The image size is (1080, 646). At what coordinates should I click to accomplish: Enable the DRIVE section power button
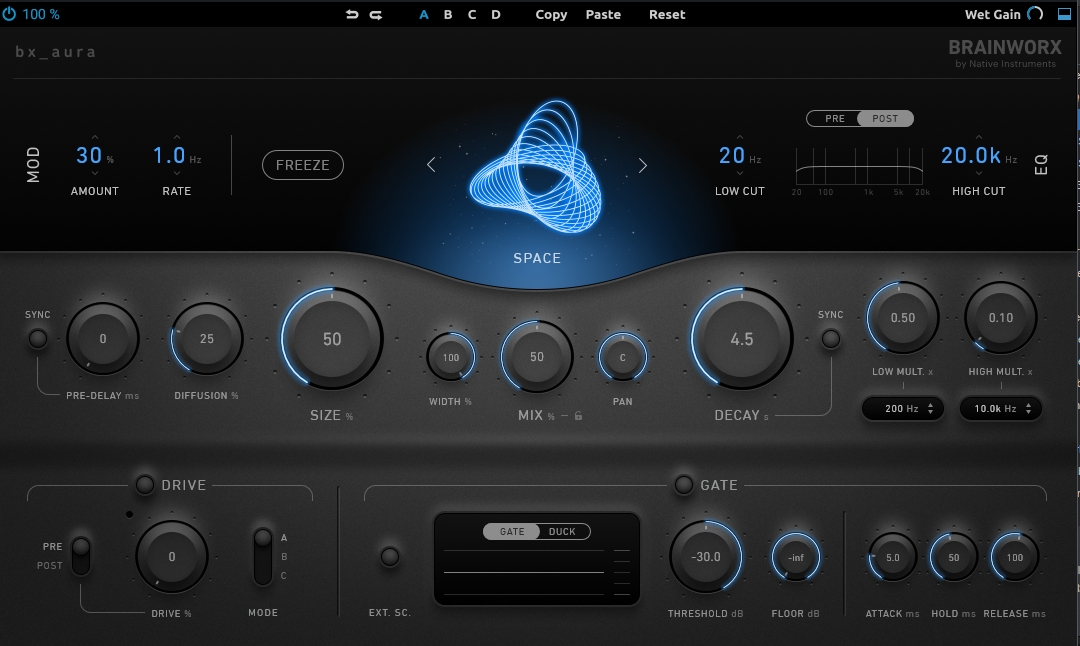pos(145,485)
